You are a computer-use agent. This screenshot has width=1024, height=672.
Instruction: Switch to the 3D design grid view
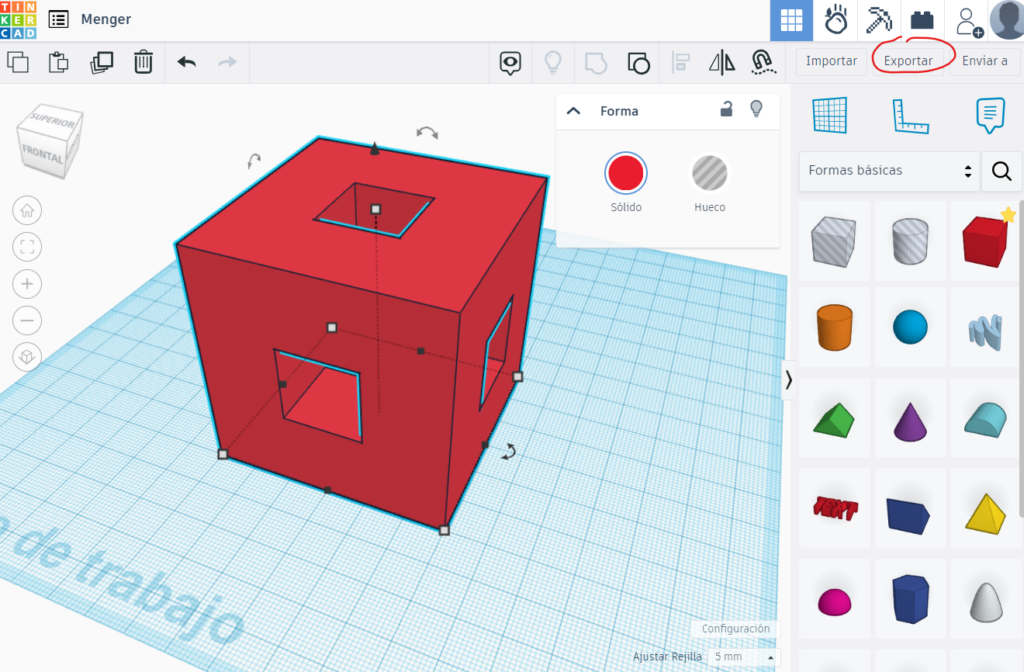[x=792, y=20]
